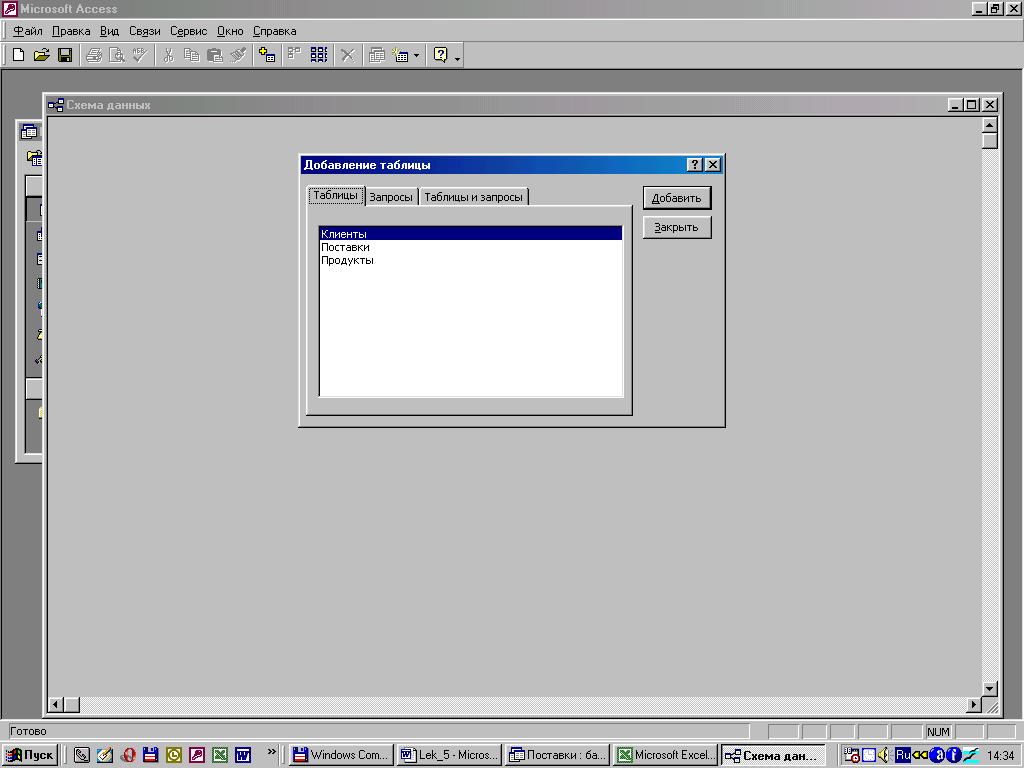1024x768 pixels.
Task: Open the toolbar options arrow after help
Action: coord(457,57)
